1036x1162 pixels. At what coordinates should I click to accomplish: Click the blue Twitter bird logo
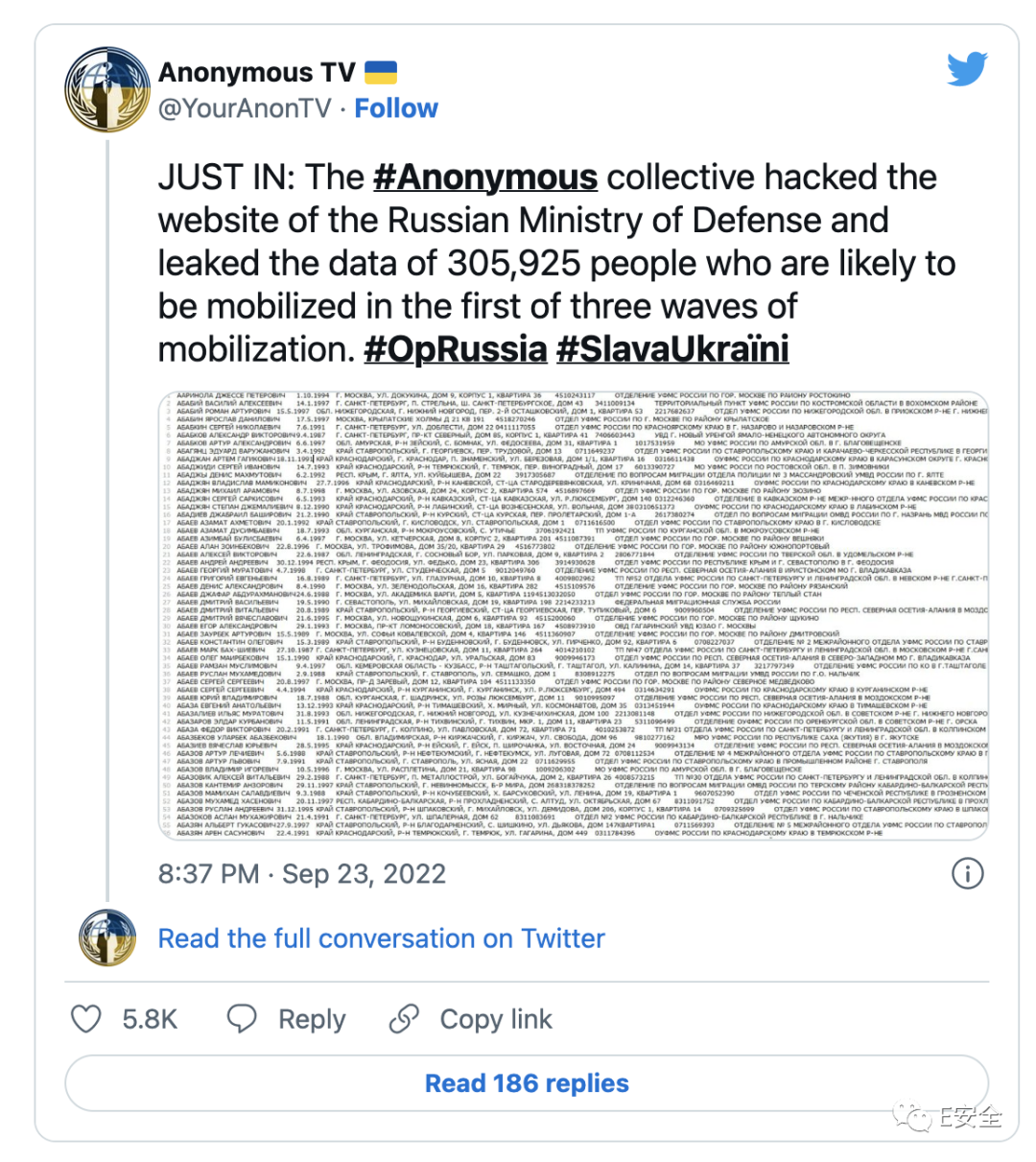pos(967,69)
